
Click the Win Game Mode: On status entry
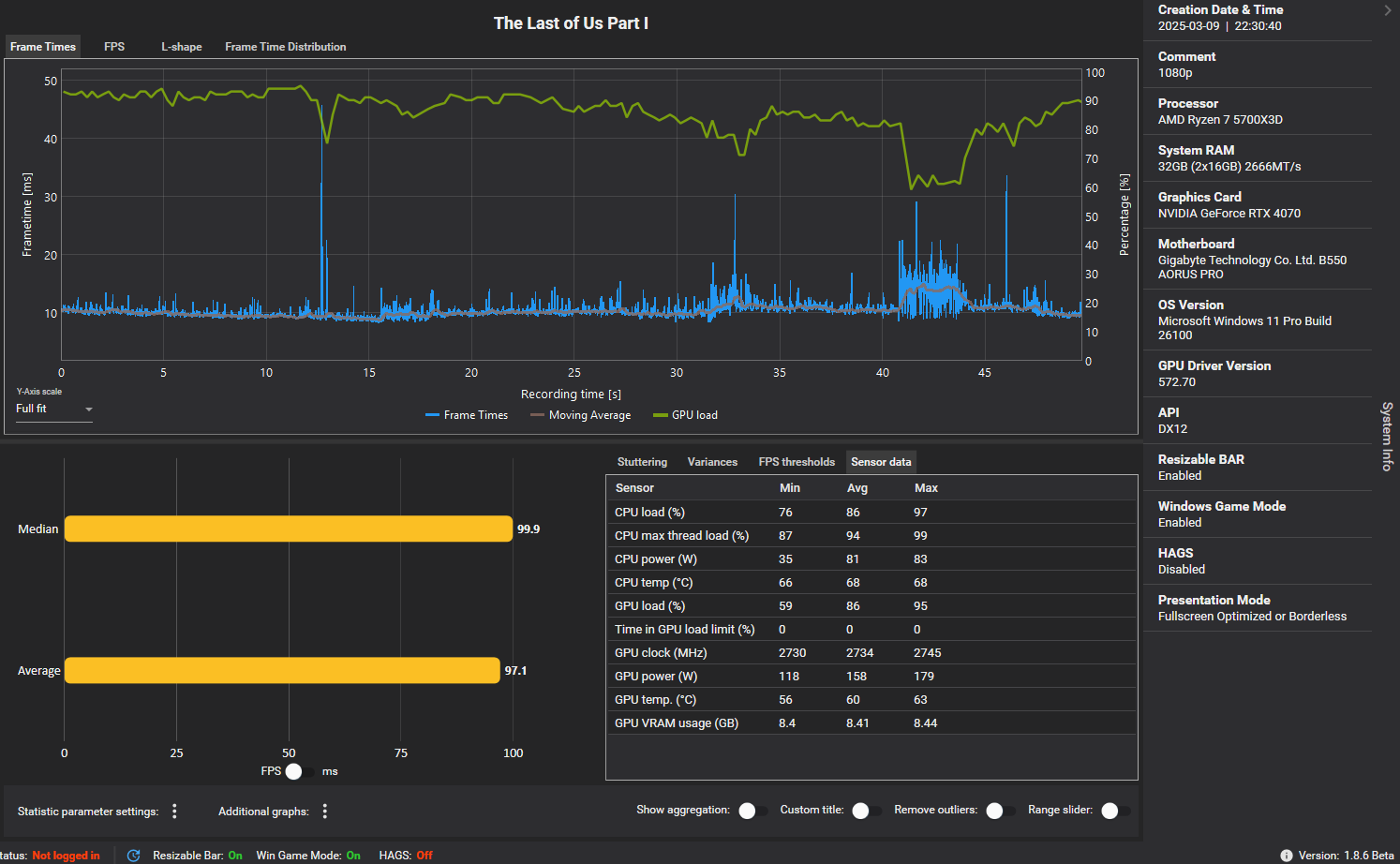(x=308, y=856)
